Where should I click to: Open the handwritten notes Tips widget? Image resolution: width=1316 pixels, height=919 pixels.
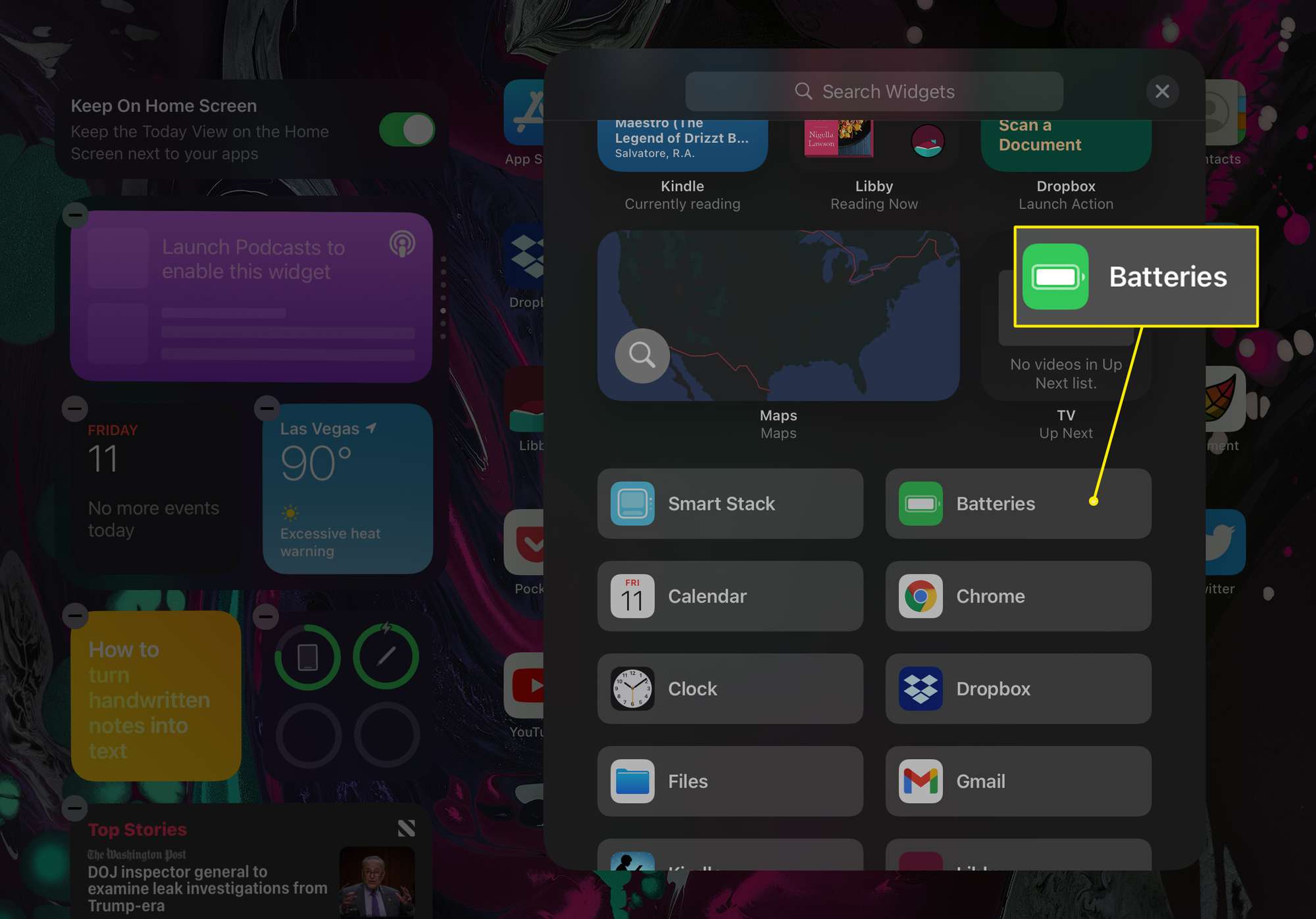156,696
